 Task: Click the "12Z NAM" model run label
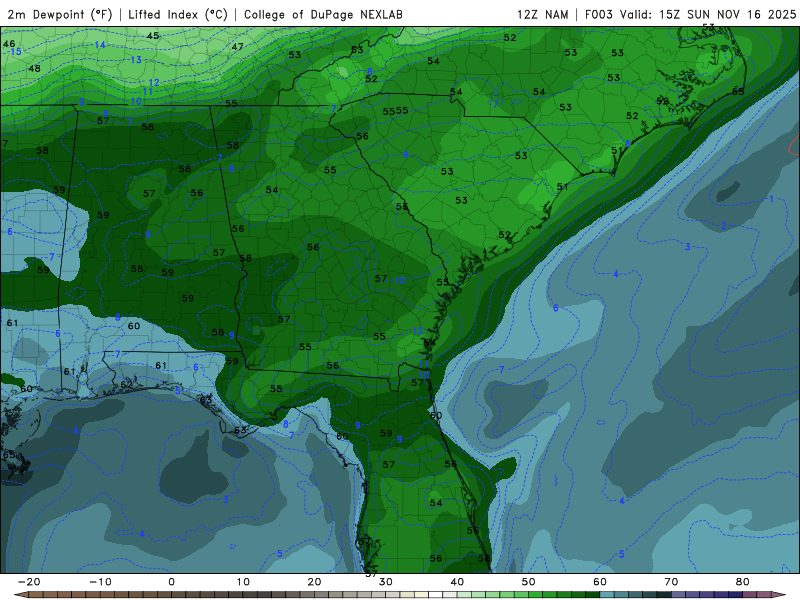click(542, 14)
